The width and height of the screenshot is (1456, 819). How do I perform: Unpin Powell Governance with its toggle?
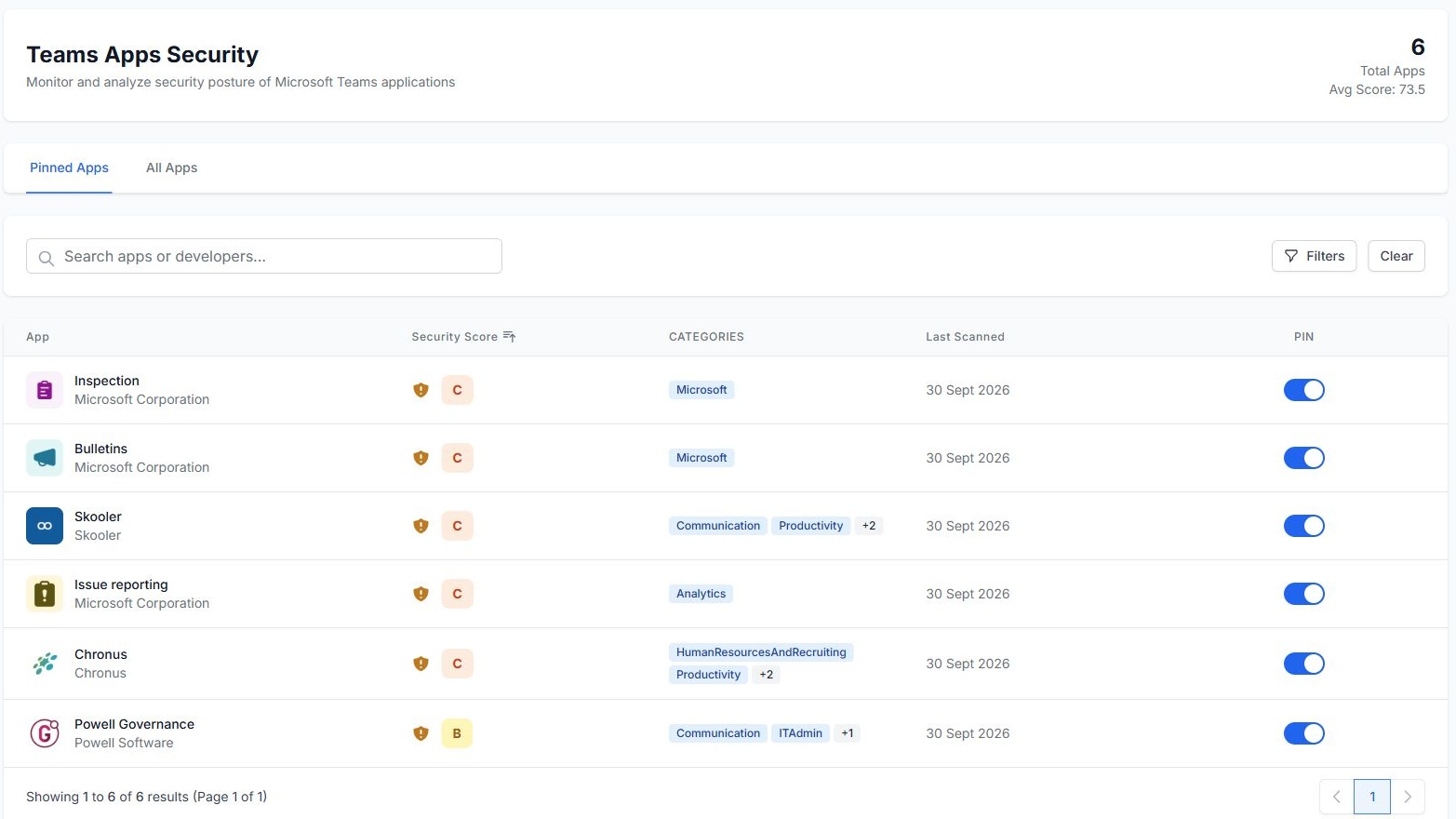1303,733
